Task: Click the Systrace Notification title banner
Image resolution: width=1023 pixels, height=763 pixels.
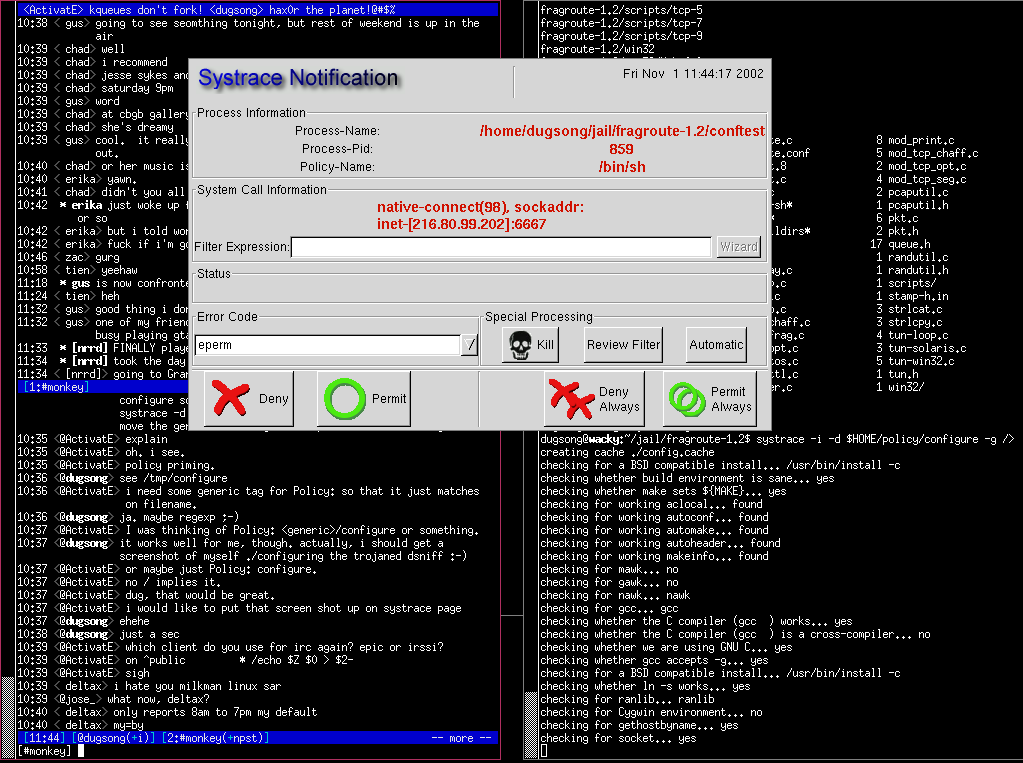Action: (298, 78)
